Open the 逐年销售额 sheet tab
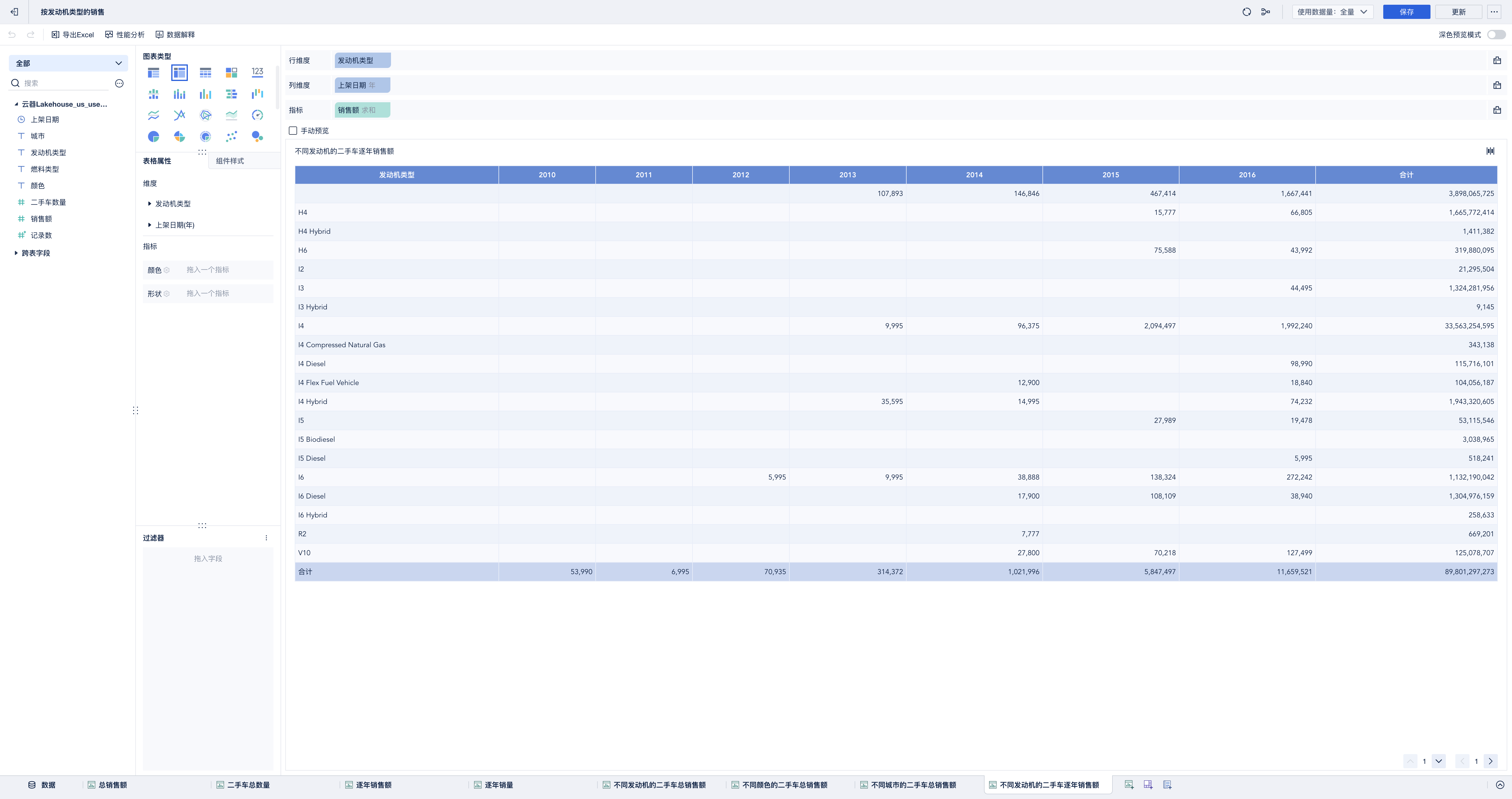1512x799 pixels. tap(373, 785)
